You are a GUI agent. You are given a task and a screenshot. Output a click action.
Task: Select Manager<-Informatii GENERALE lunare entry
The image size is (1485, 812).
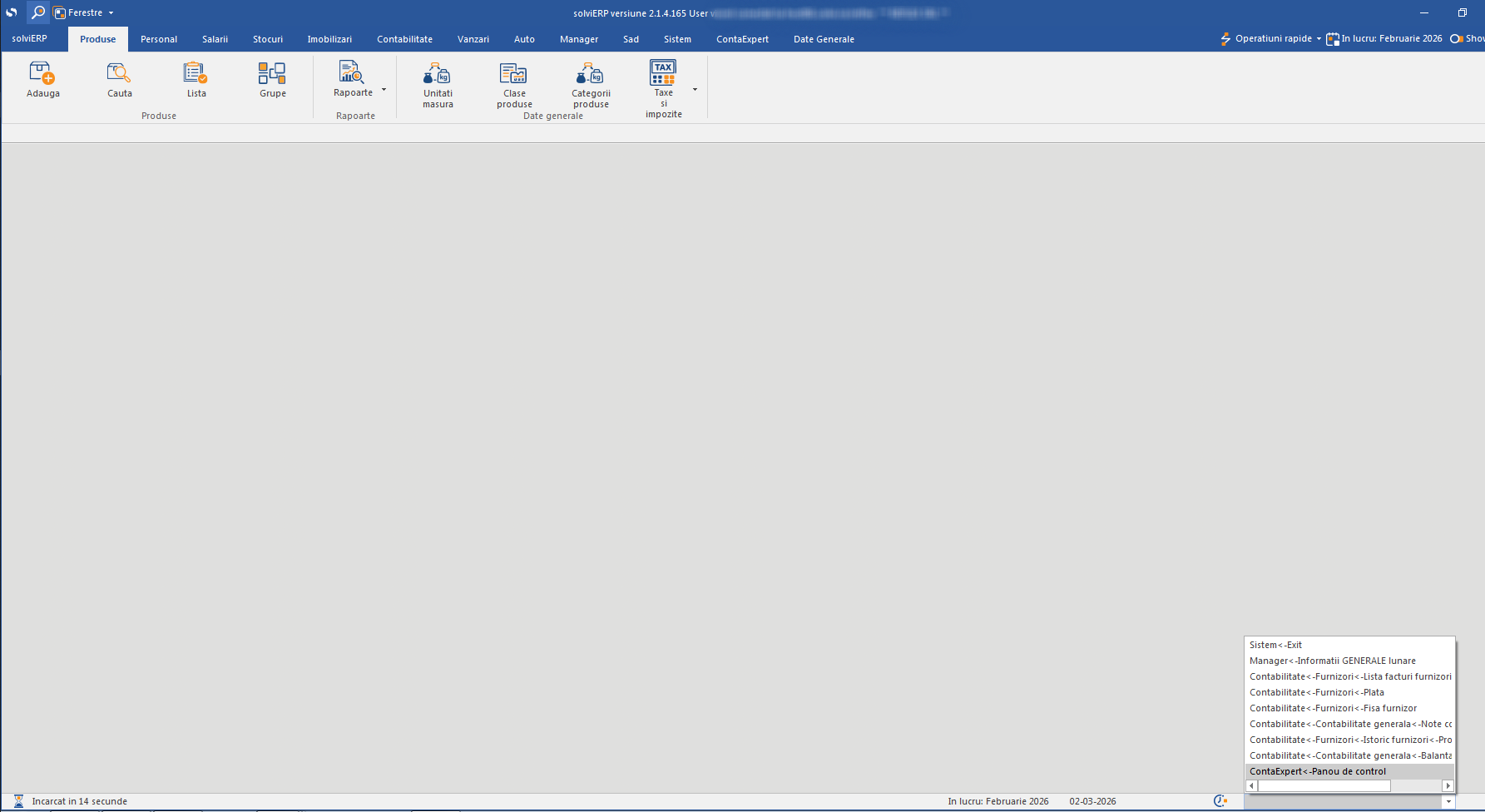(1332, 661)
